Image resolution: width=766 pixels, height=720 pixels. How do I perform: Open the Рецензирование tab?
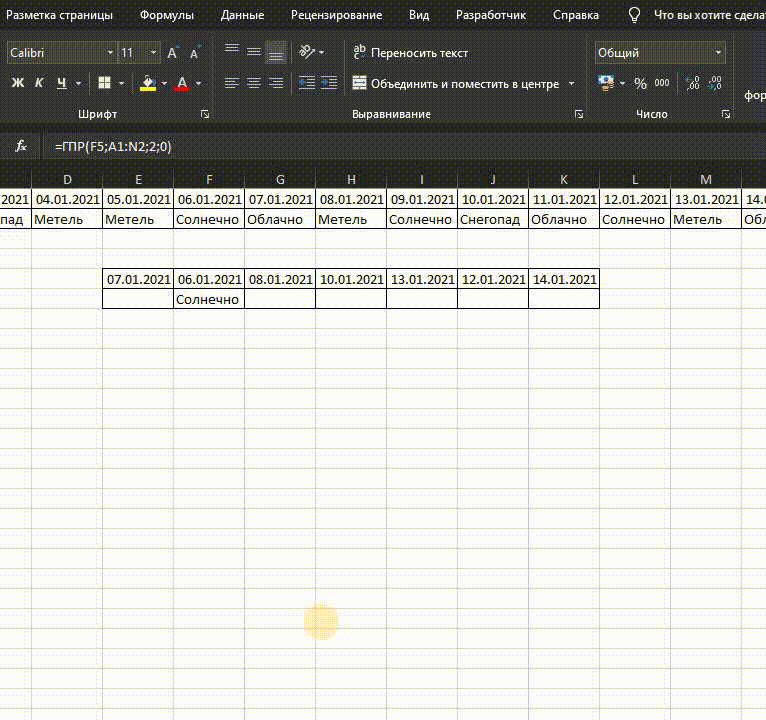pos(337,15)
